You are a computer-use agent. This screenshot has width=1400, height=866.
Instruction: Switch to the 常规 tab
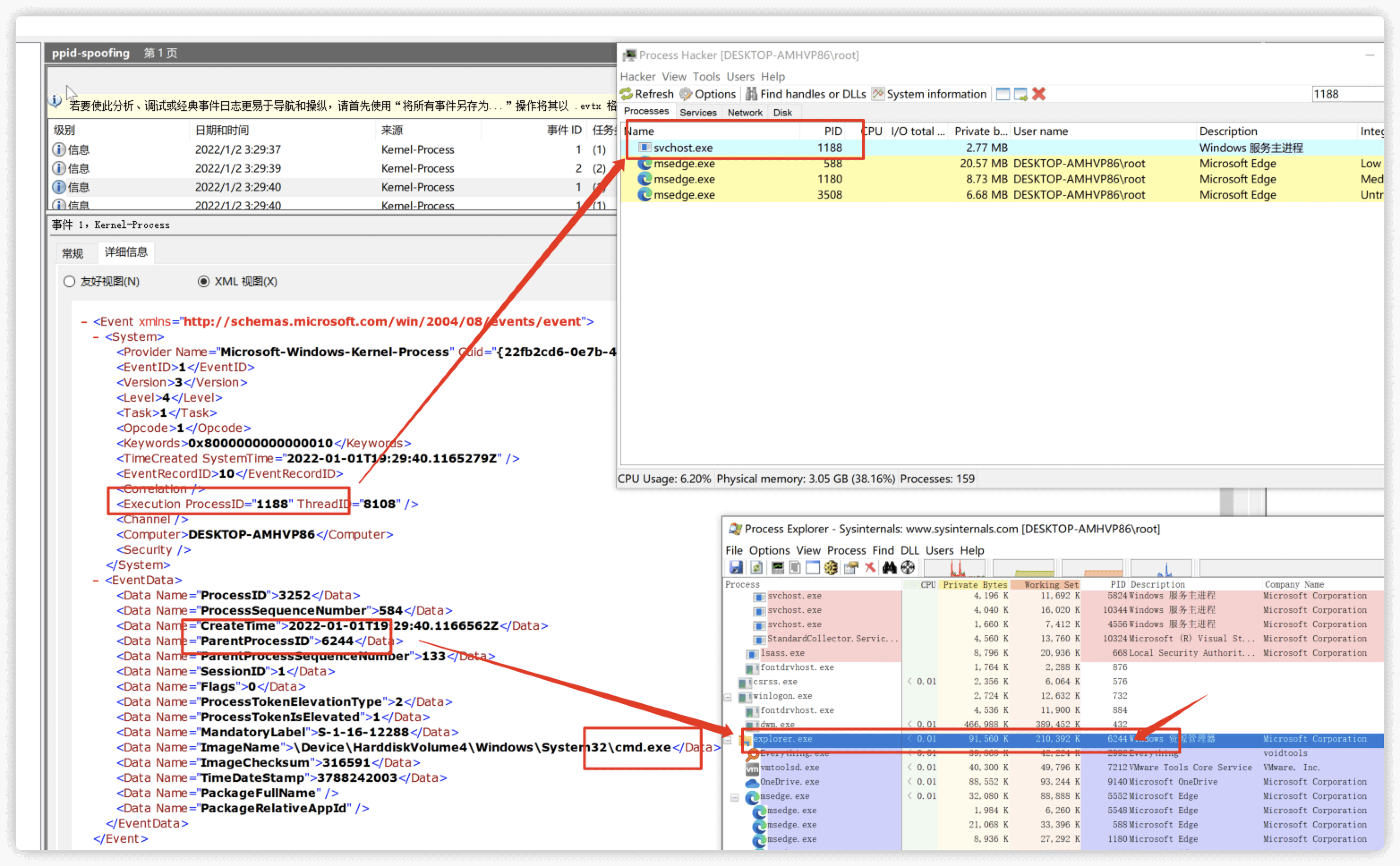tap(73, 253)
